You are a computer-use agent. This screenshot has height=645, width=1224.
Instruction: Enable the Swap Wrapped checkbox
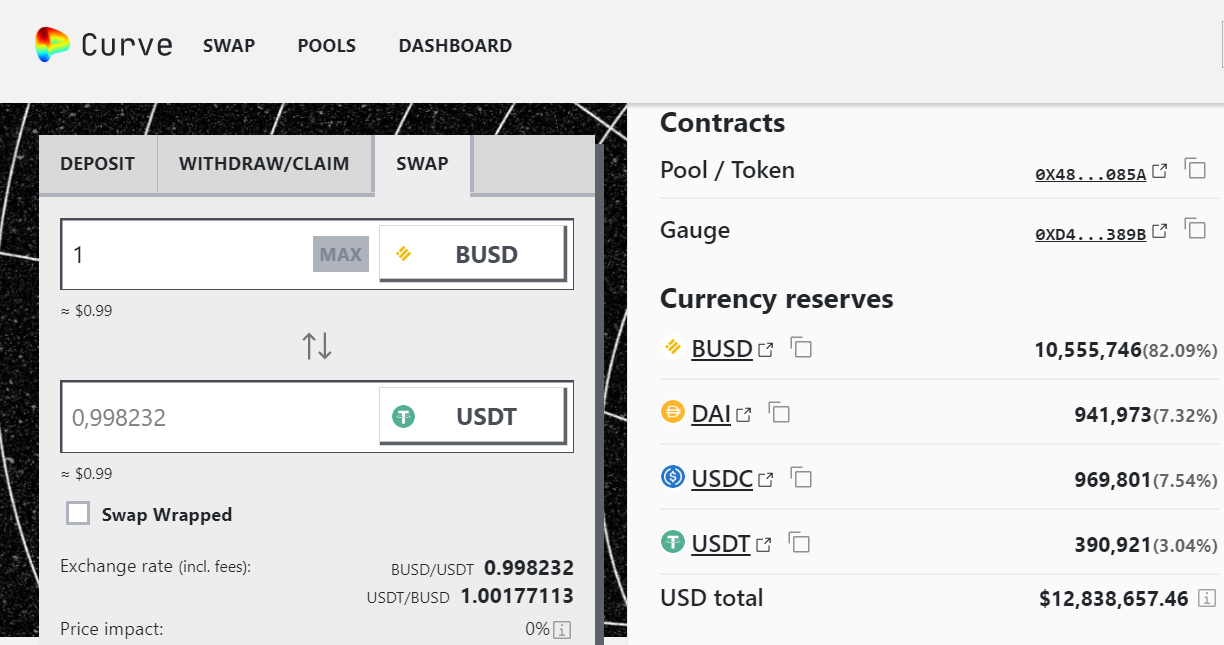pyautogui.click(x=78, y=514)
